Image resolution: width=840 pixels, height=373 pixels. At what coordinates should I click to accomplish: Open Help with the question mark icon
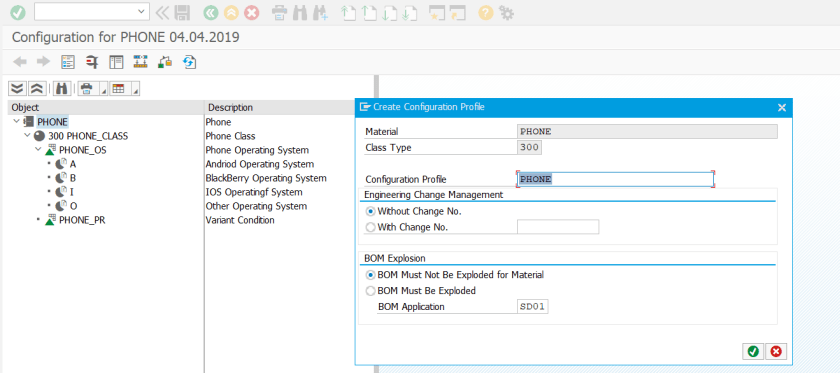485,12
